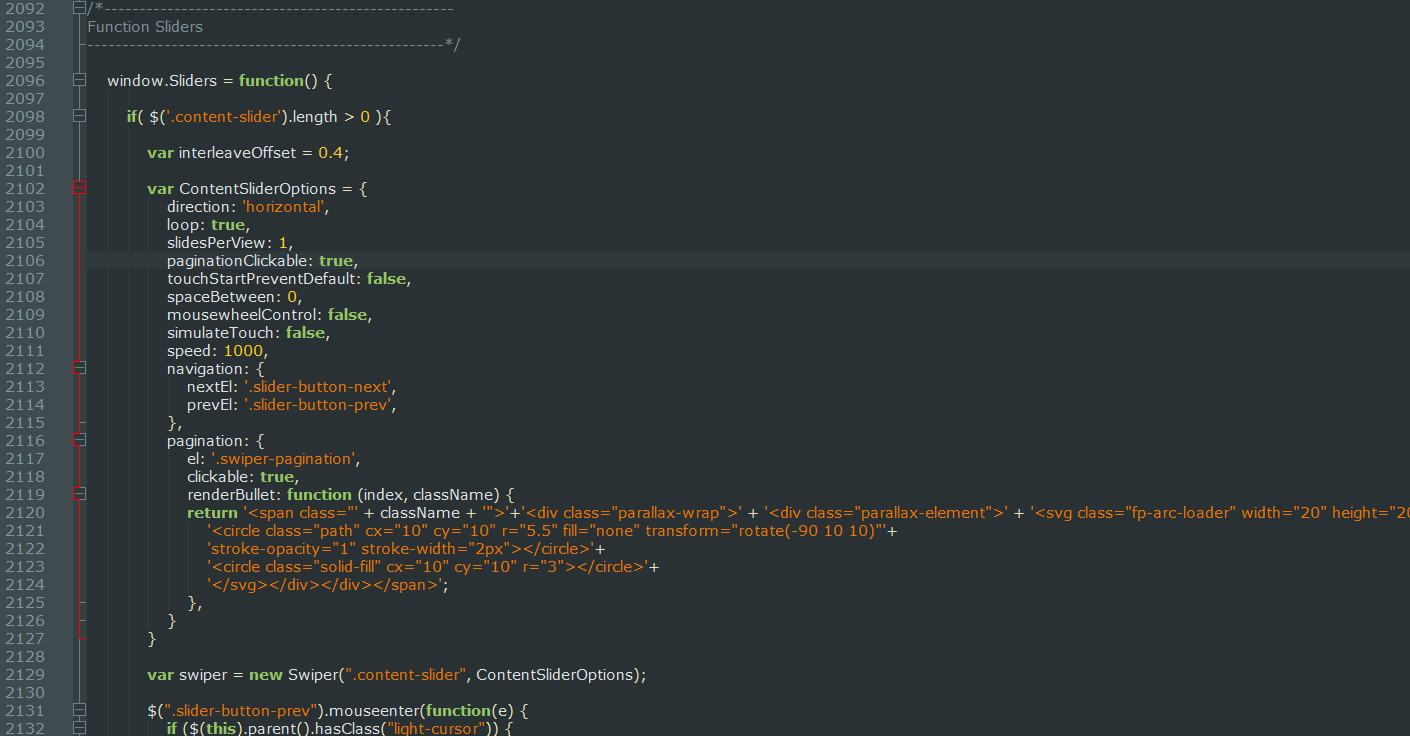
Task: Collapse the navigation object fold marker
Action: (x=80, y=369)
